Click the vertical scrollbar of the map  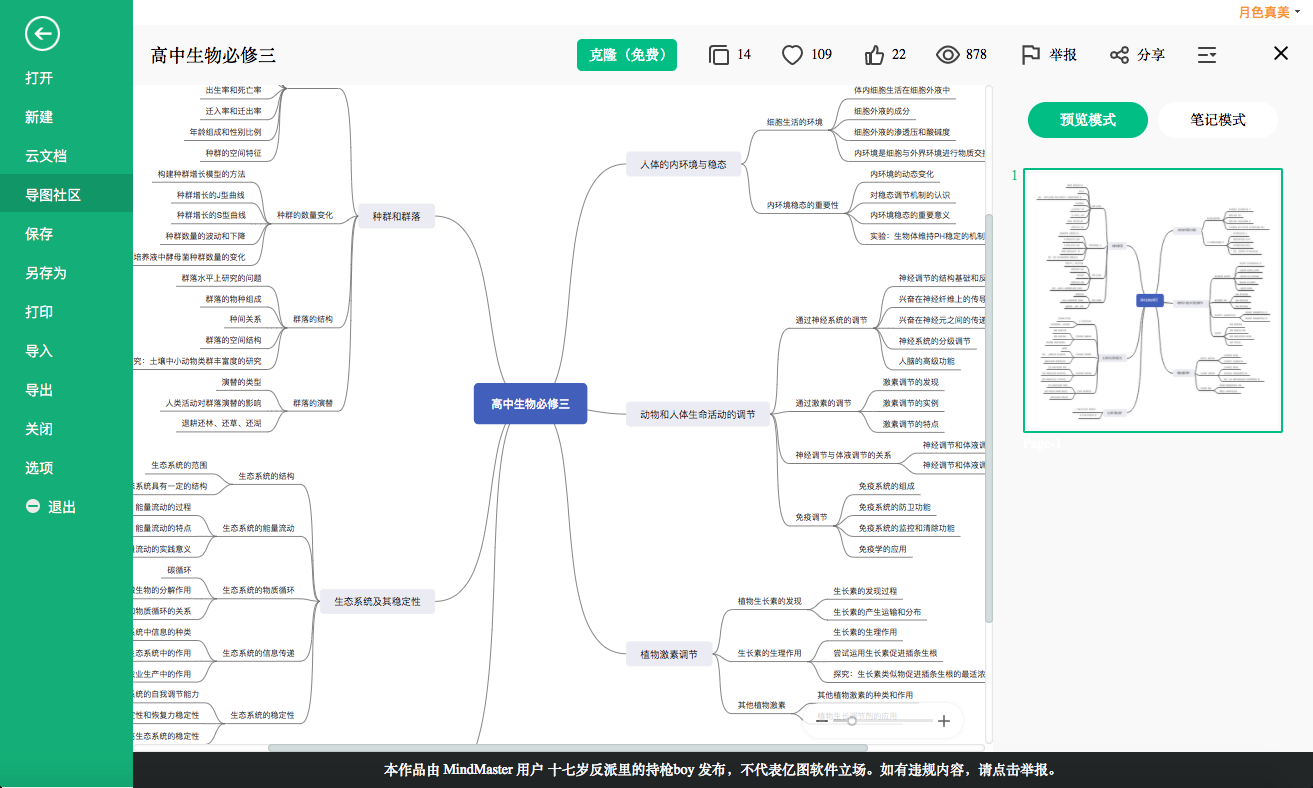(x=989, y=417)
